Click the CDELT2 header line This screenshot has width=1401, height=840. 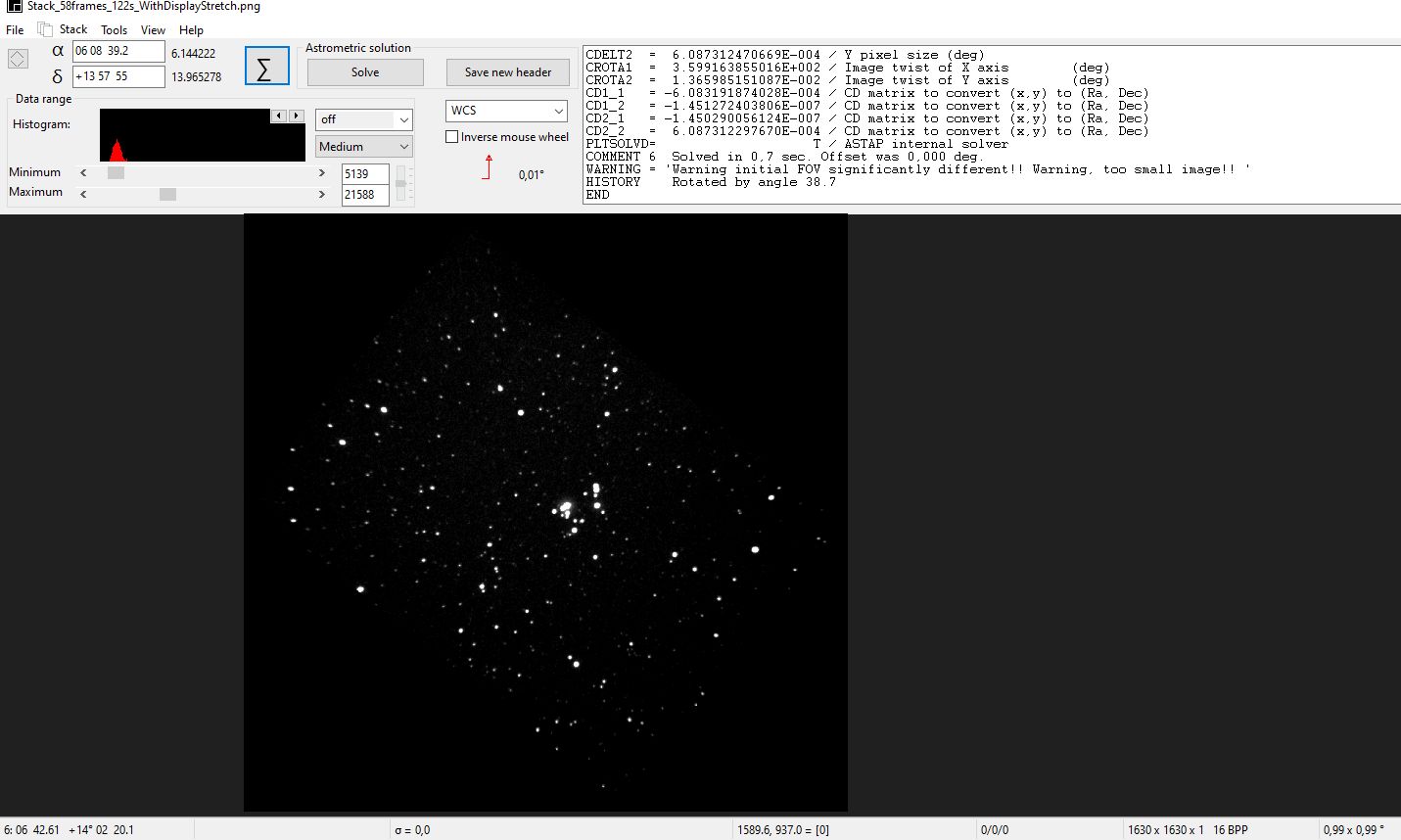(785, 55)
